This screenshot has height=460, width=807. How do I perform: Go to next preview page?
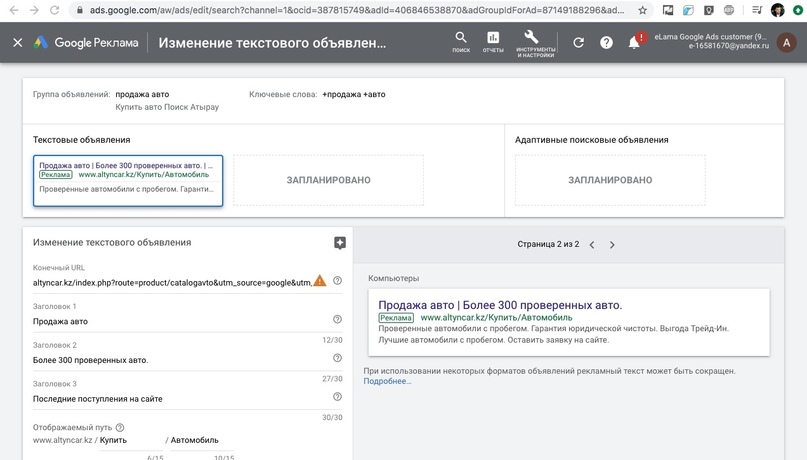tap(612, 244)
